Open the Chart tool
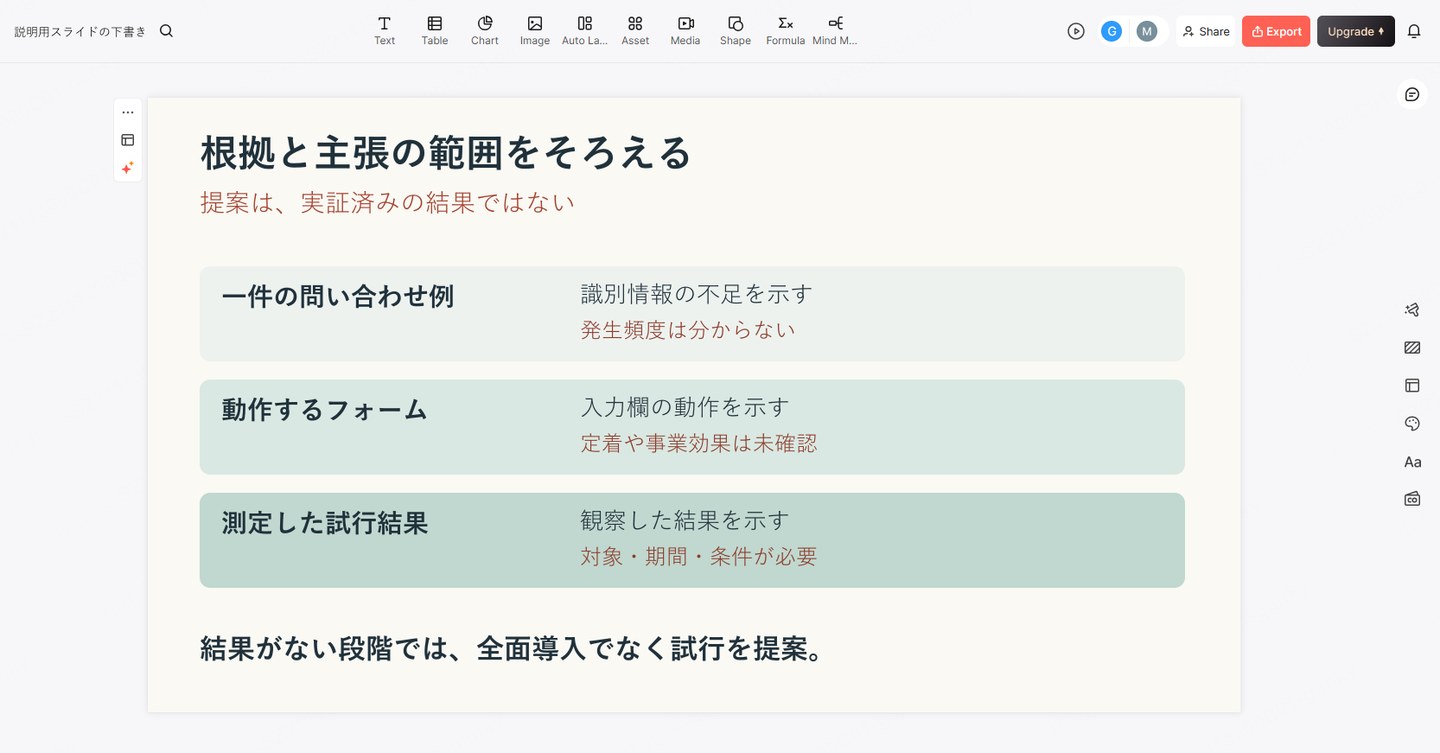1440x753 pixels. [485, 31]
